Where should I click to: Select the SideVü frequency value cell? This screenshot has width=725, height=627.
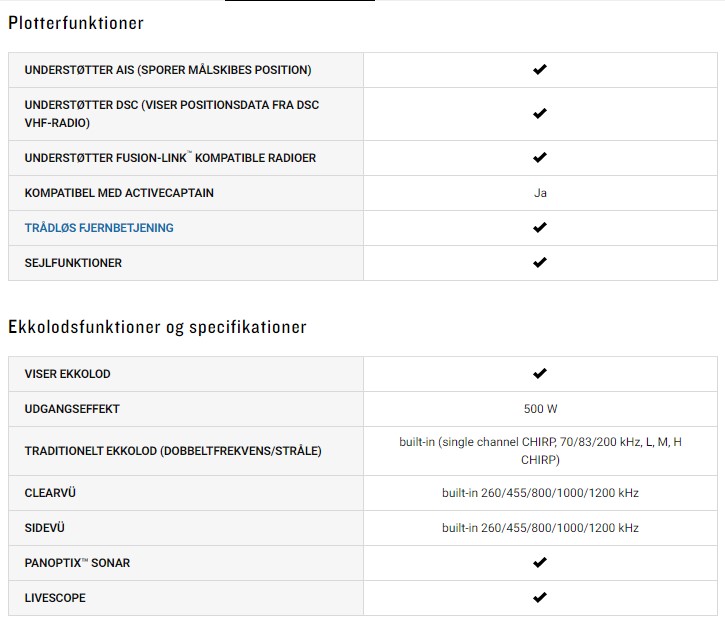click(540, 528)
